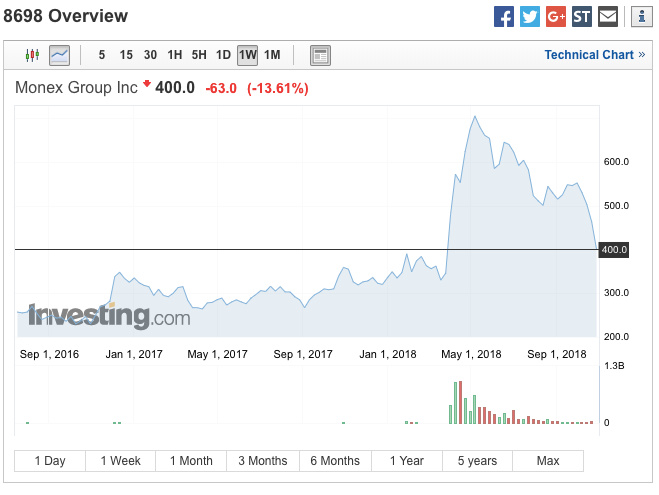The image size is (659, 495).
Task: Click the tallest red volume bar
Action: point(461,403)
